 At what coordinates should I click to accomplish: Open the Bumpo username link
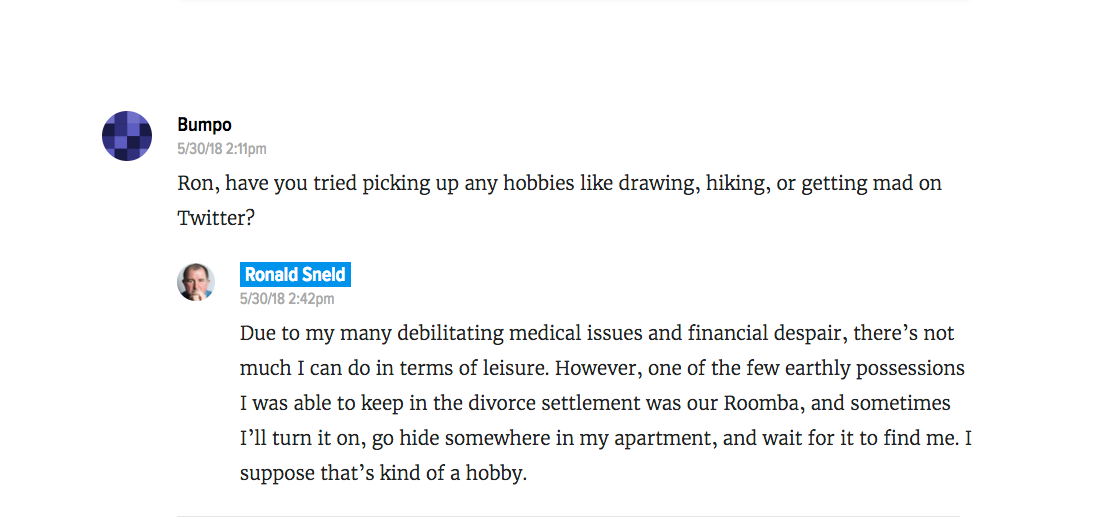click(x=204, y=125)
